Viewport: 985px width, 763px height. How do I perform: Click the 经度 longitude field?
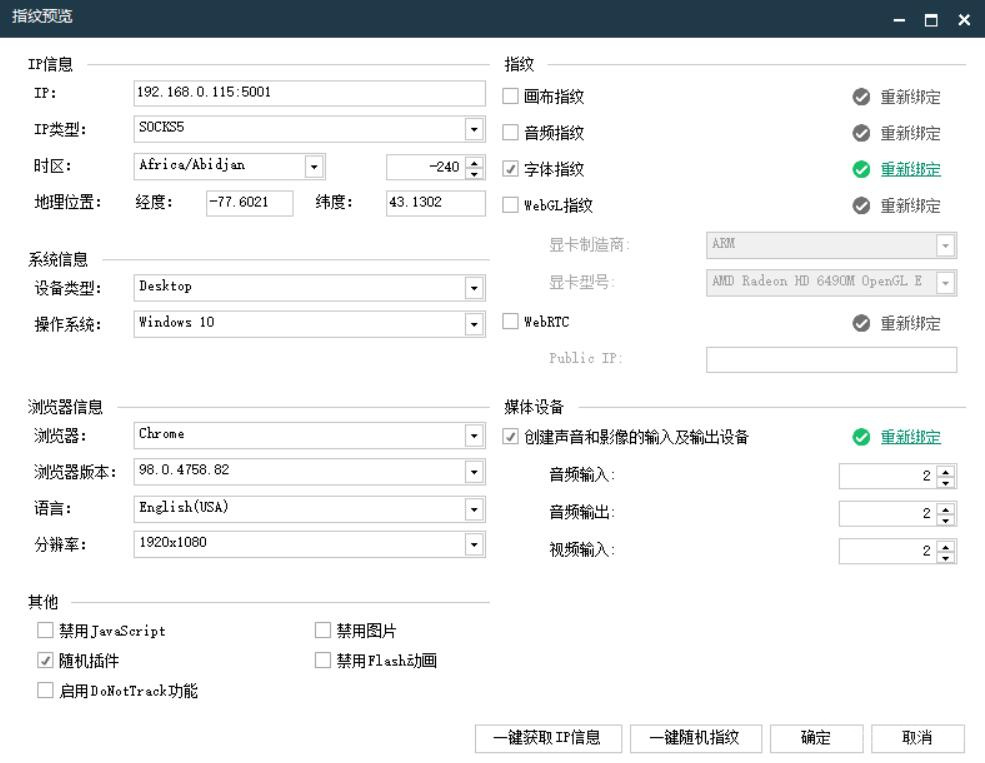(x=249, y=203)
